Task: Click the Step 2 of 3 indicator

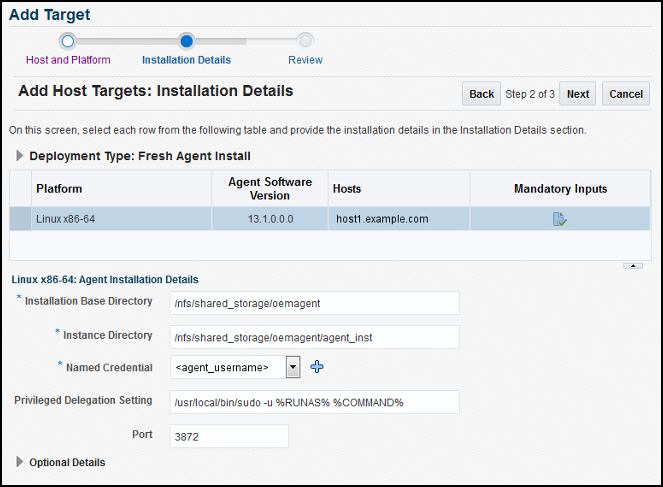Action: pyautogui.click(x=530, y=94)
